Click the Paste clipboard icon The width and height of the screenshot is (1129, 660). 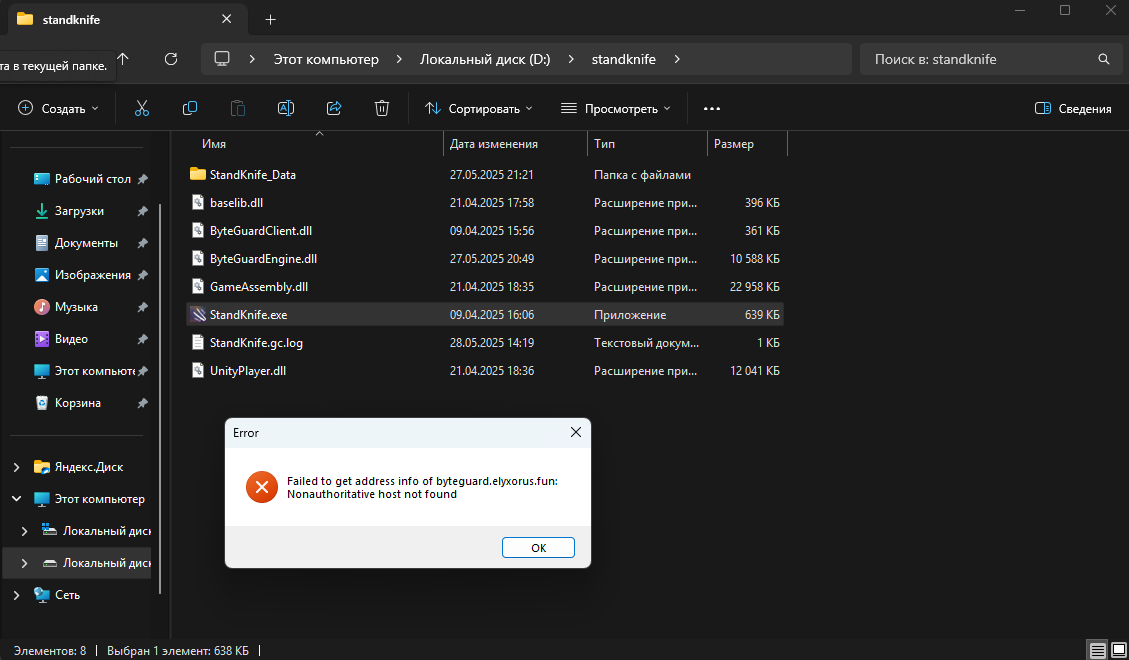coord(238,109)
